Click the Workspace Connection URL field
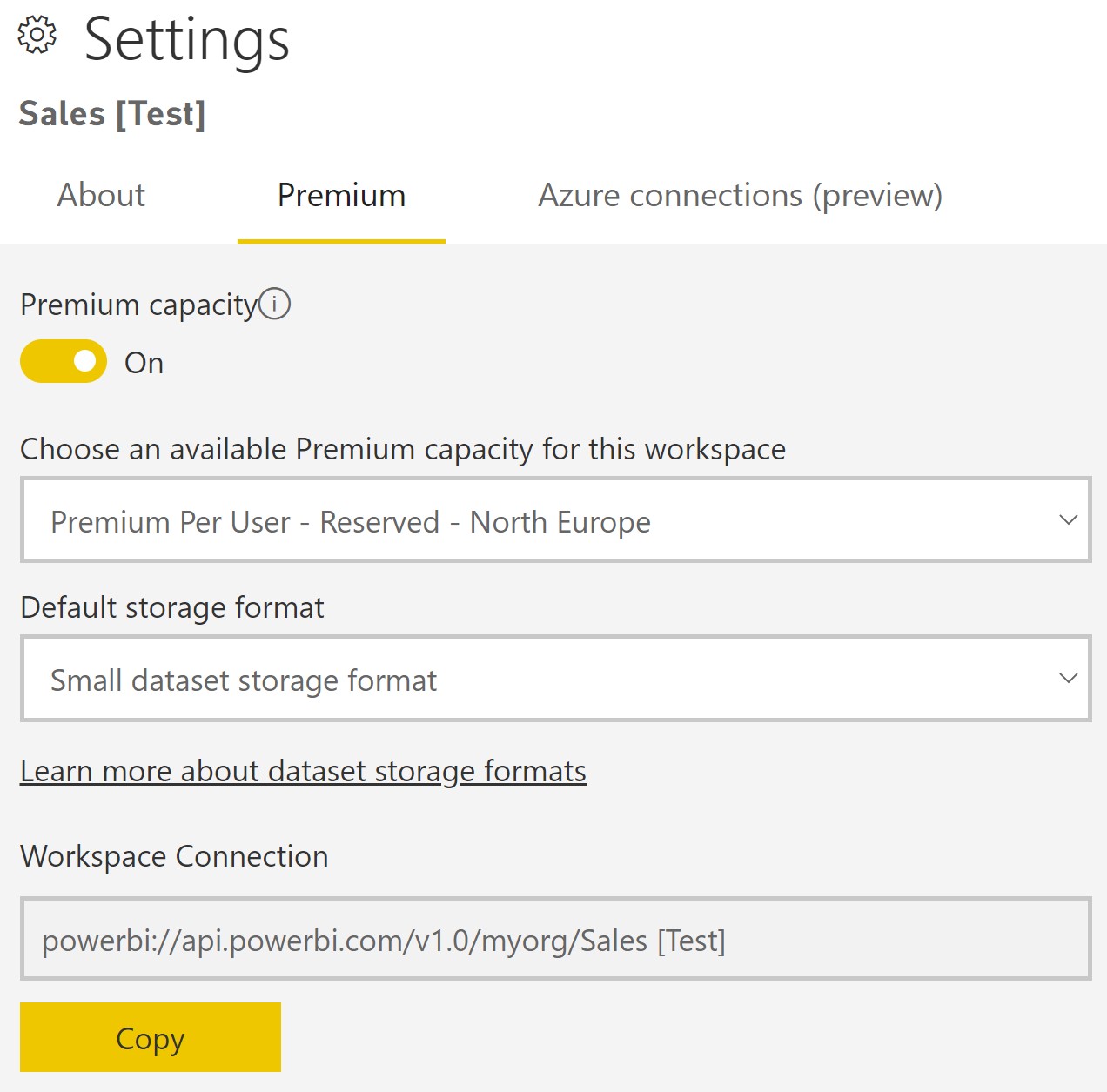Viewport: 1107px width, 1092px height. 555,939
